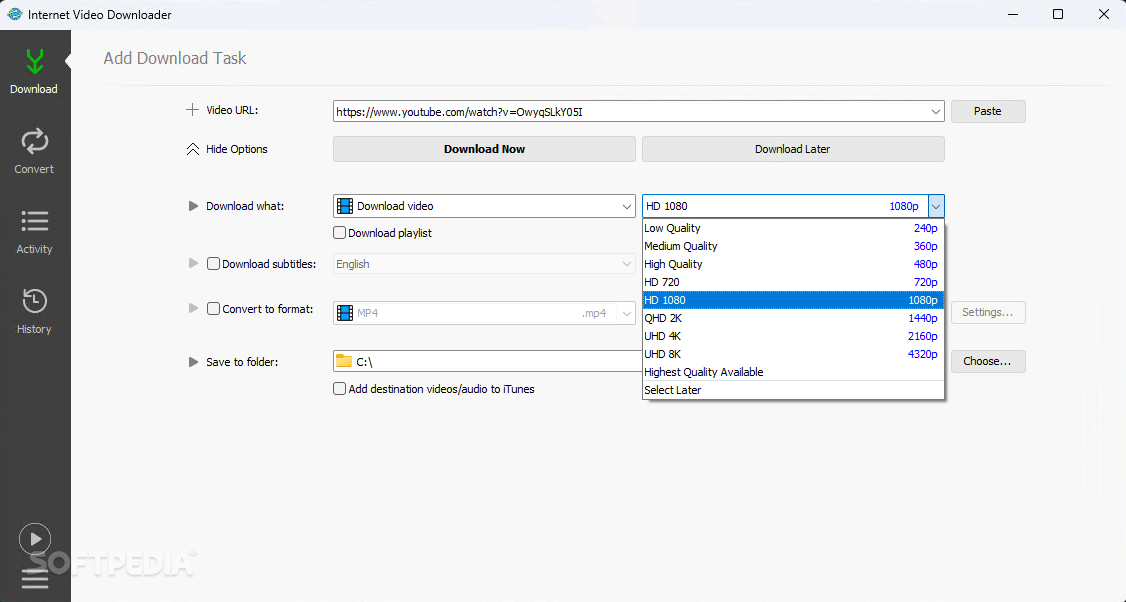Check Add destination videos/audio to iTunes
Screen dimensions: 1126x602
tap(340, 389)
